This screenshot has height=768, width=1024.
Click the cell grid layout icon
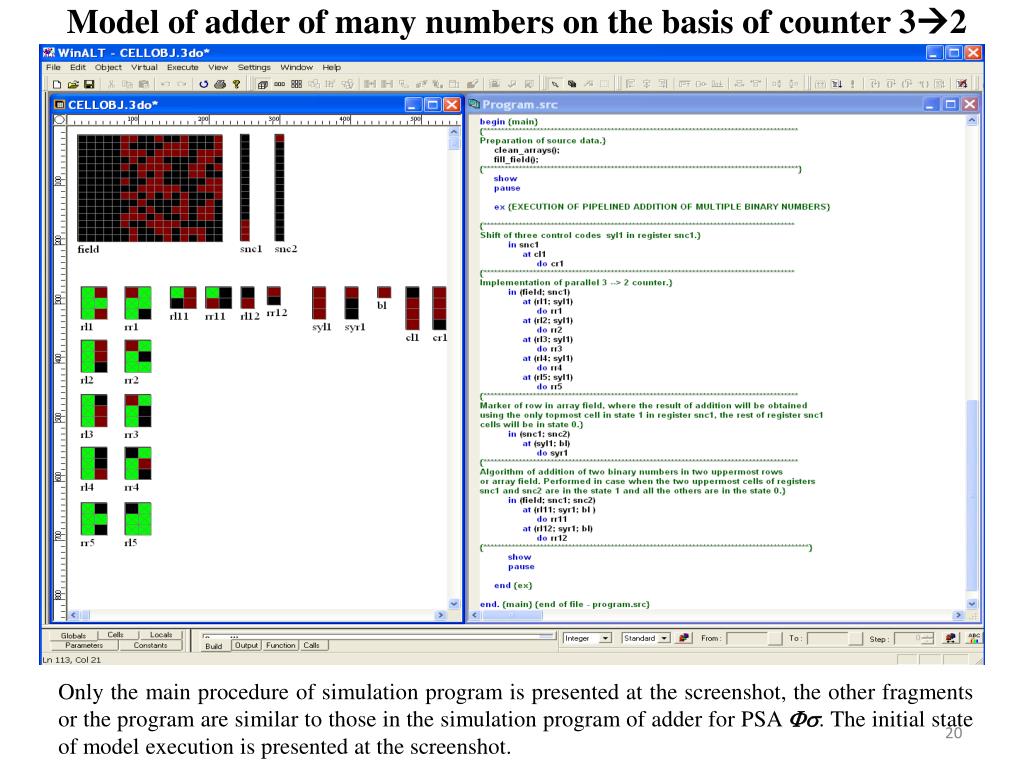click(x=296, y=84)
